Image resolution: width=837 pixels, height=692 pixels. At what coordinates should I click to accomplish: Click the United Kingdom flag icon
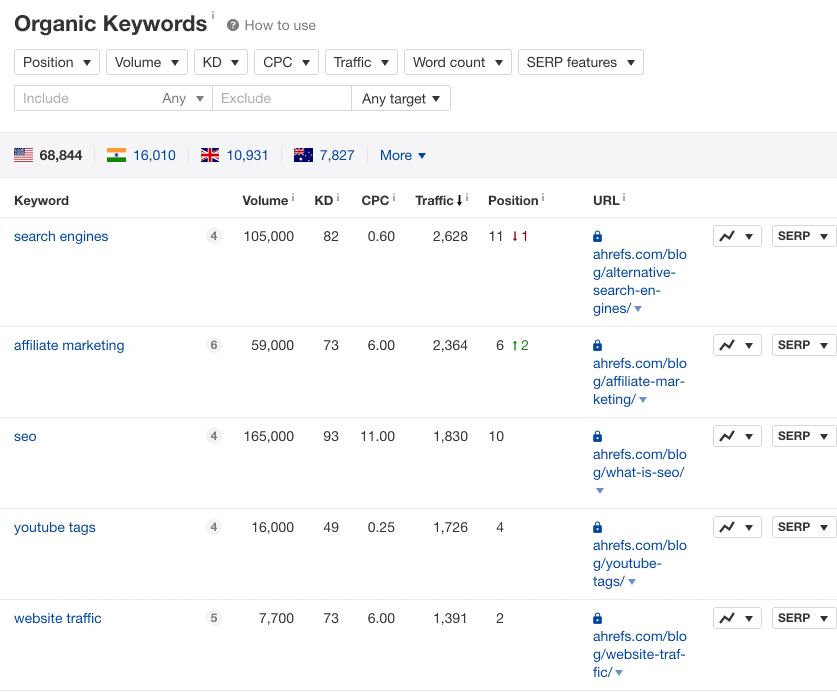(x=210, y=155)
